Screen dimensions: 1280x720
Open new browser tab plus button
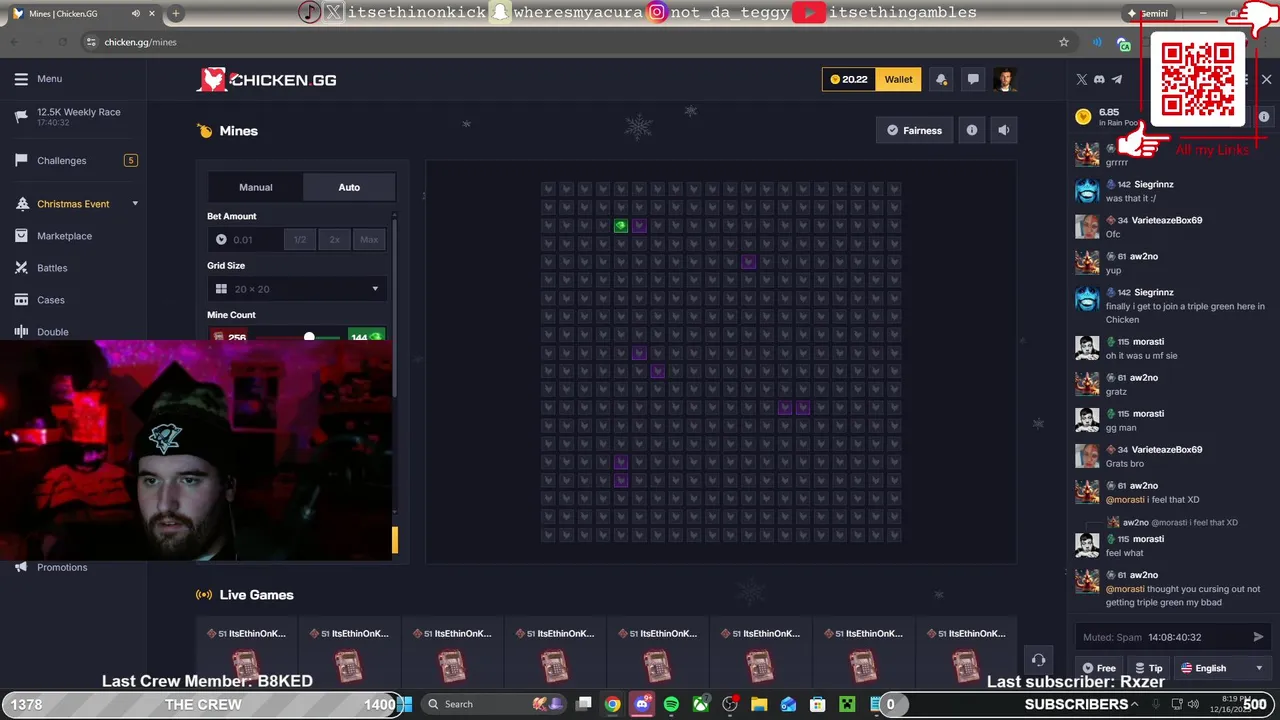(176, 14)
